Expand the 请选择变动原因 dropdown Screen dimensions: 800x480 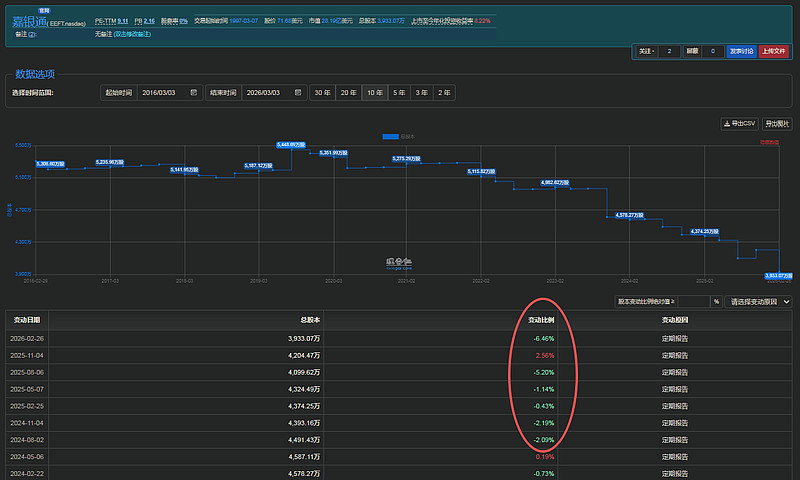758,301
